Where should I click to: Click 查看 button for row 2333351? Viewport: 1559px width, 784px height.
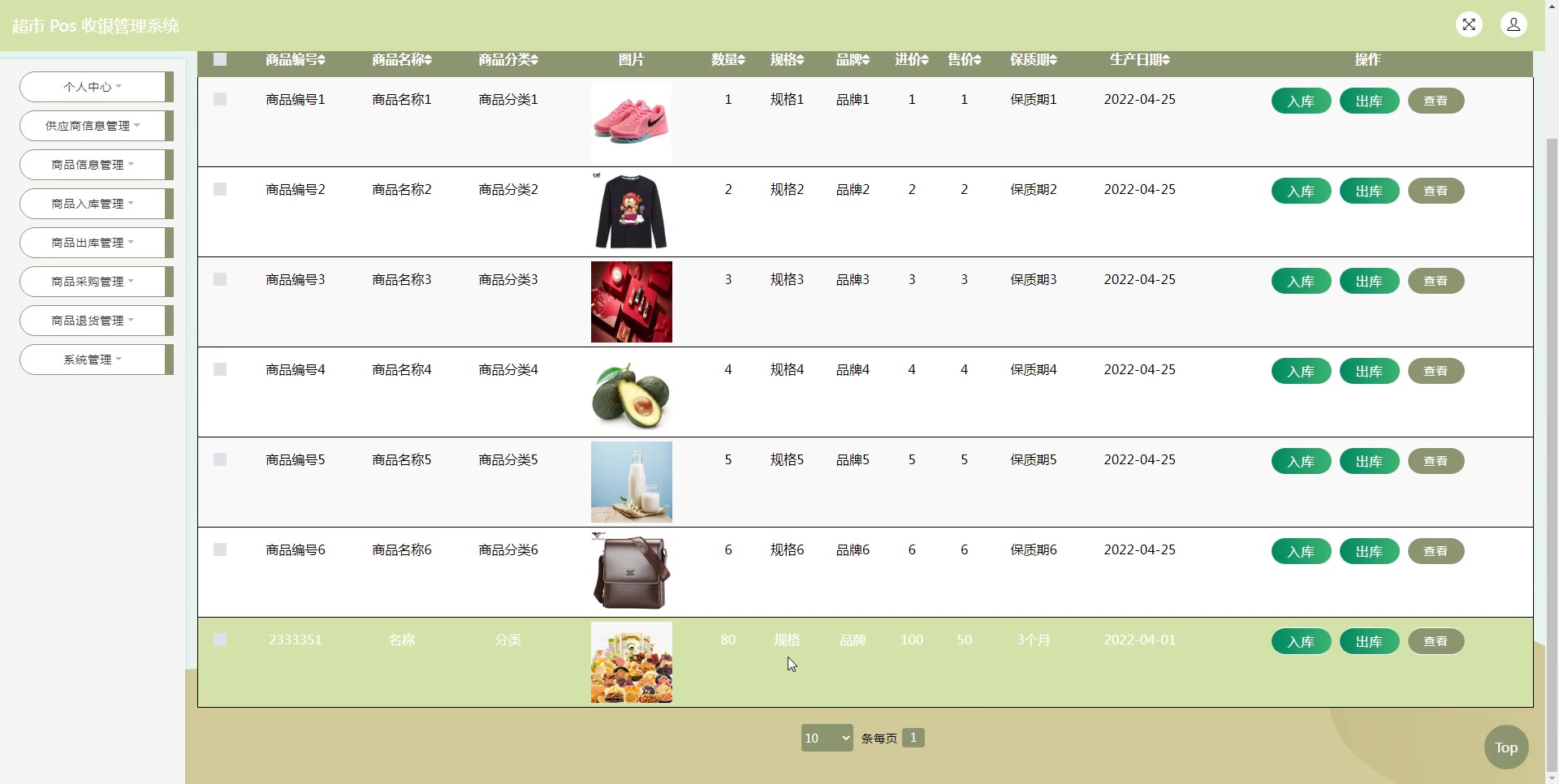coord(1436,641)
